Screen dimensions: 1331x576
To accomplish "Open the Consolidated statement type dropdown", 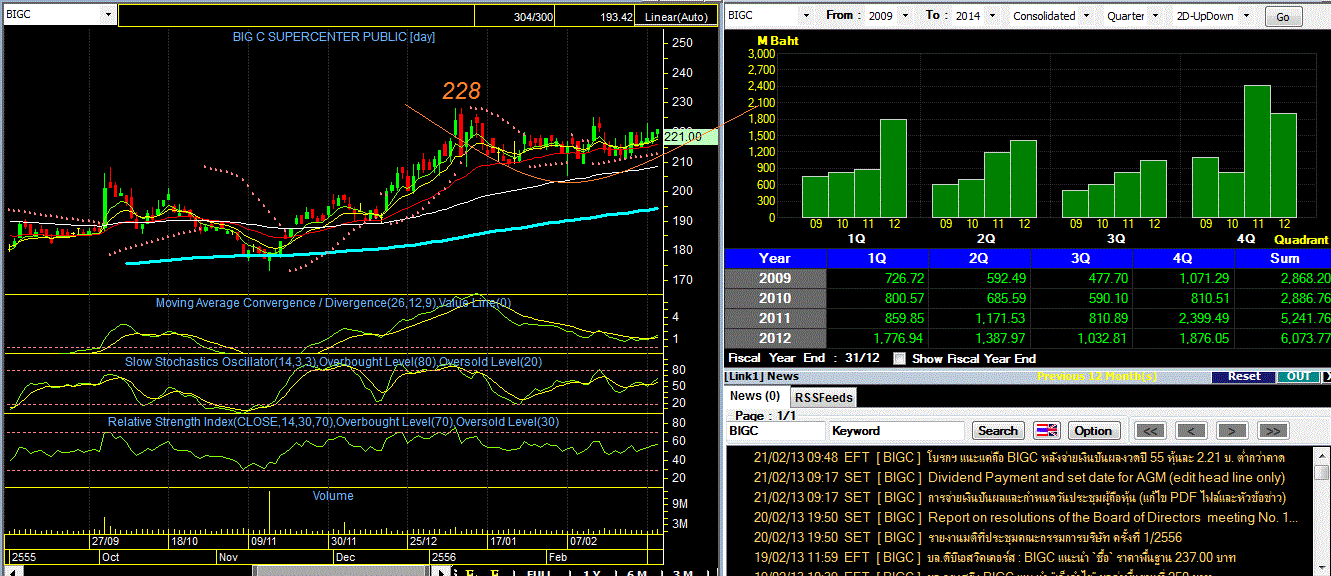I will pyautogui.click(x=1086, y=16).
